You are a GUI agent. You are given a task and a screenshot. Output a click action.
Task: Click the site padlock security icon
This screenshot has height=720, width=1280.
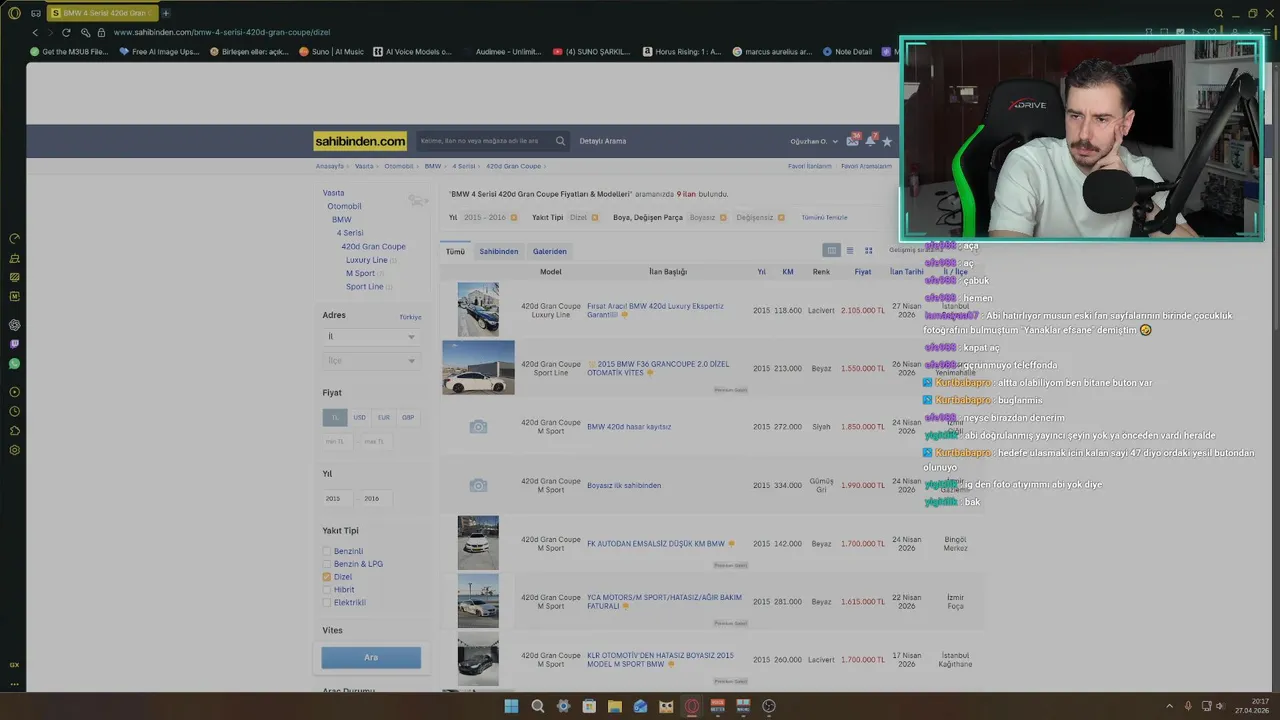(101, 32)
